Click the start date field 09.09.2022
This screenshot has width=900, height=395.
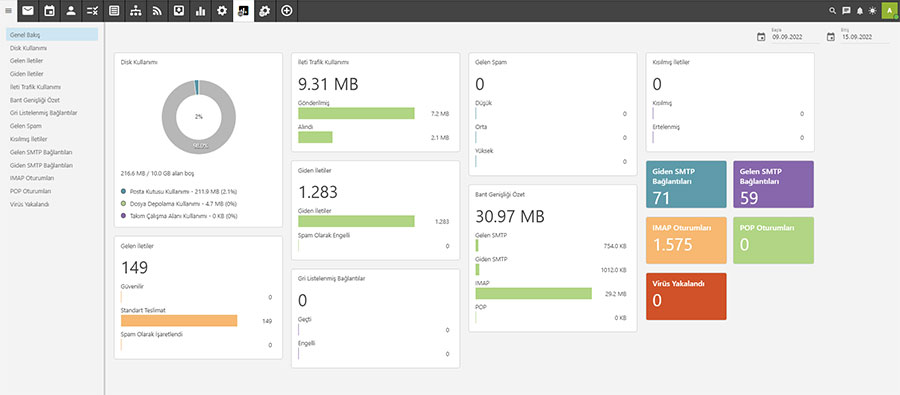click(796, 37)
